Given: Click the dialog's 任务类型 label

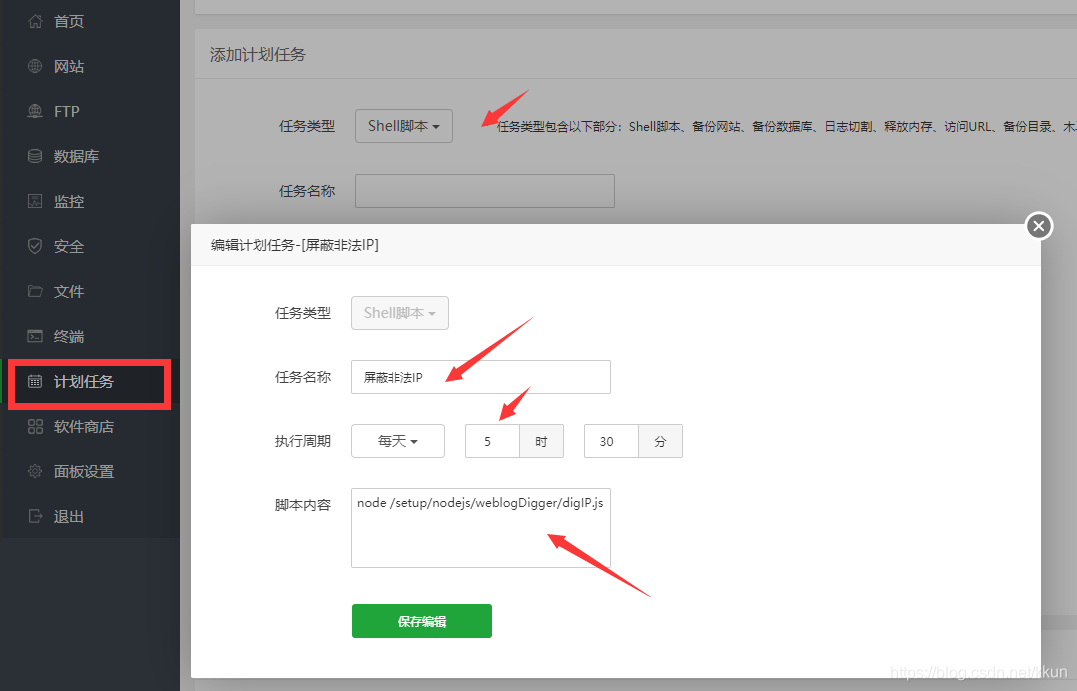Looking at the screenshot, I should tap(303, 313).
